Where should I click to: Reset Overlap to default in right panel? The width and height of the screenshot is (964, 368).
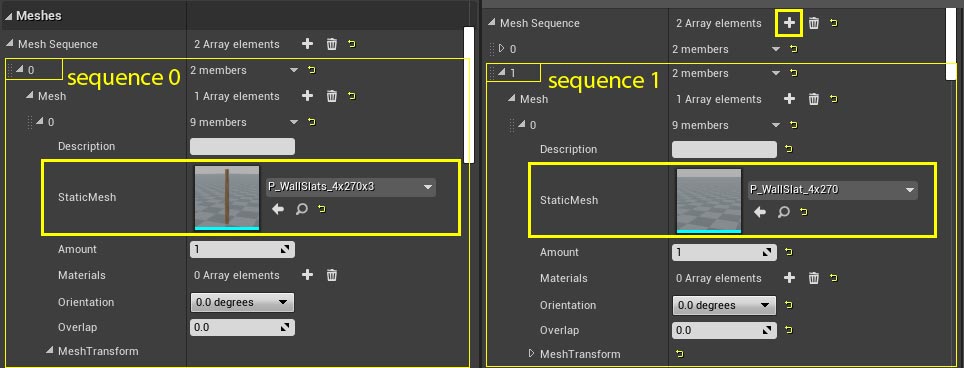click(x=789, y=331)
